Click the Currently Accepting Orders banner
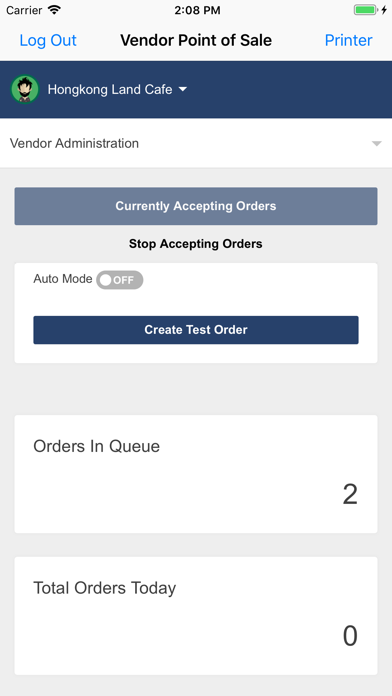392x696 pixels. 196,206
